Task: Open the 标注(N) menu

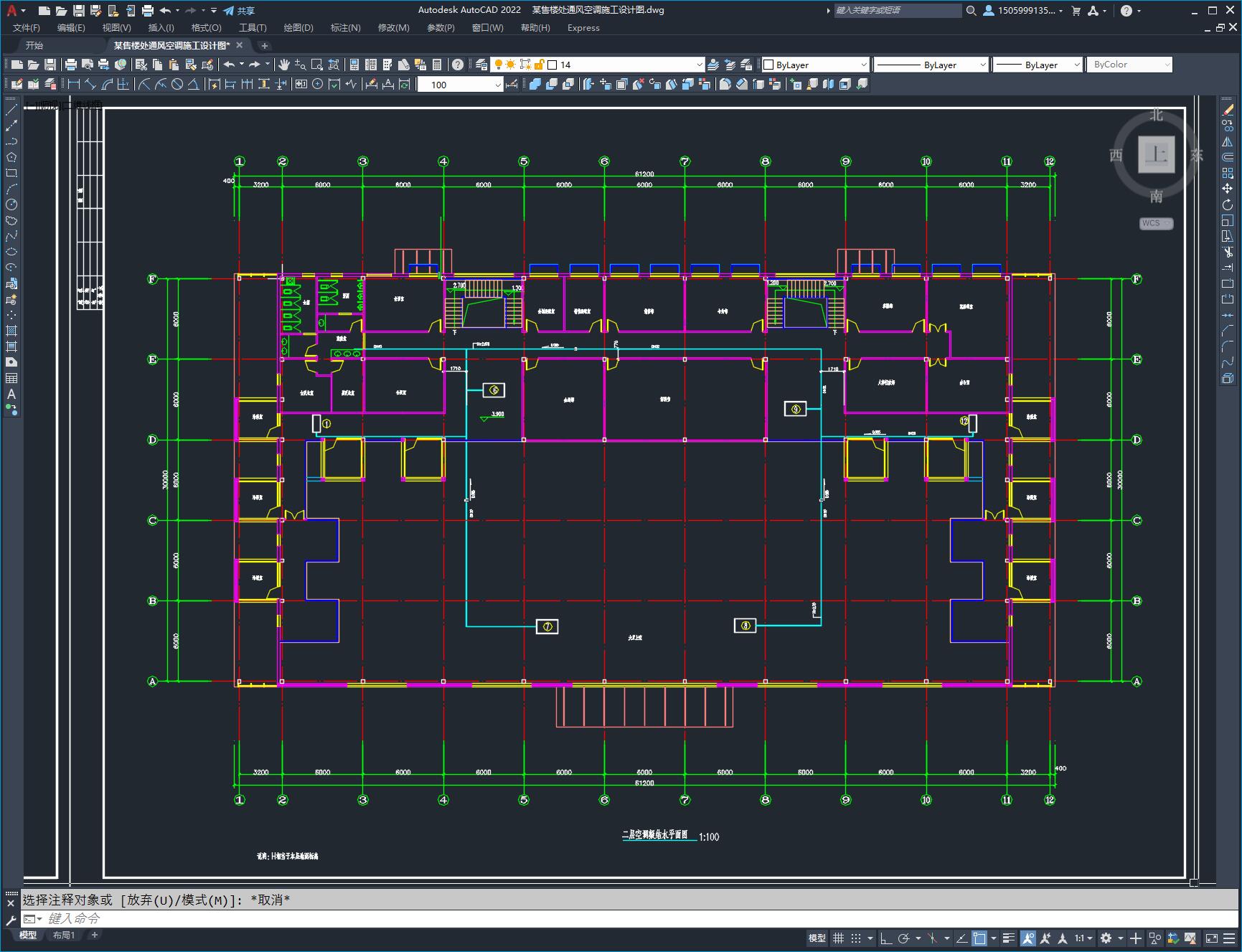Action: [345, 28]
